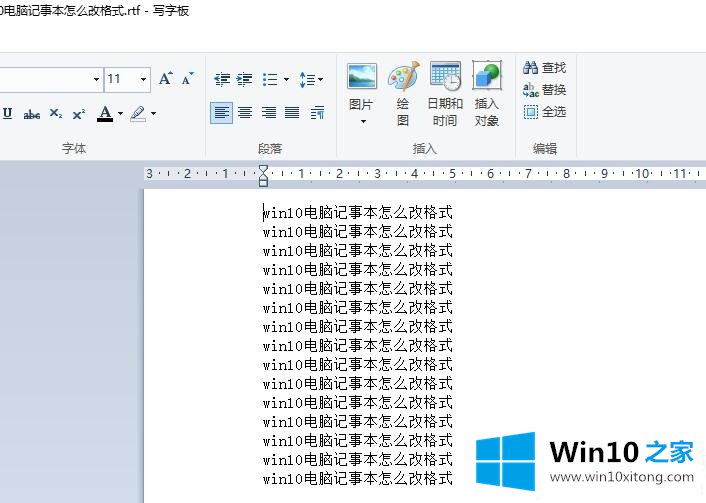Toggle subscript formatting

tap(56, 113)
